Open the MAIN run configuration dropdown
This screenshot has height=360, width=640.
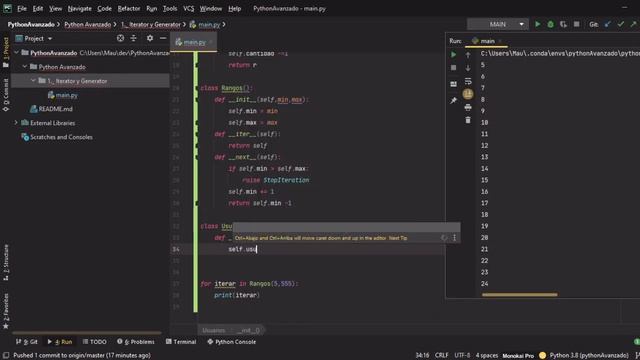click(498, 24)
